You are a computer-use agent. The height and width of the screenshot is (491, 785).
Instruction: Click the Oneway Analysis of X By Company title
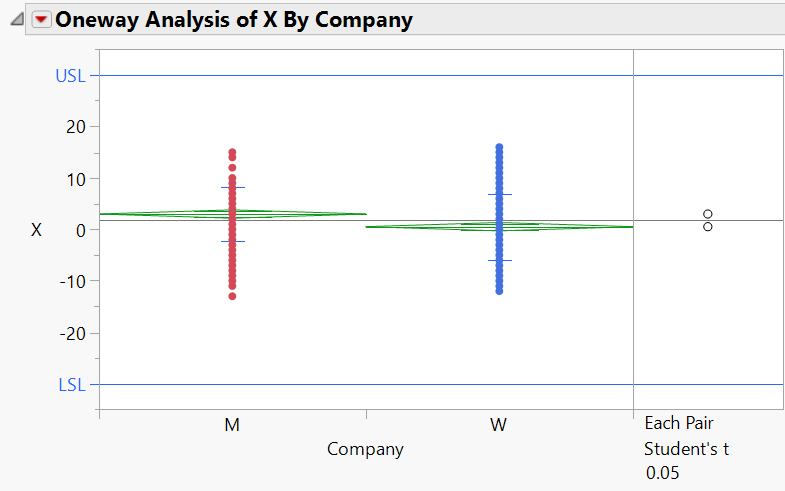pos(234,20)
